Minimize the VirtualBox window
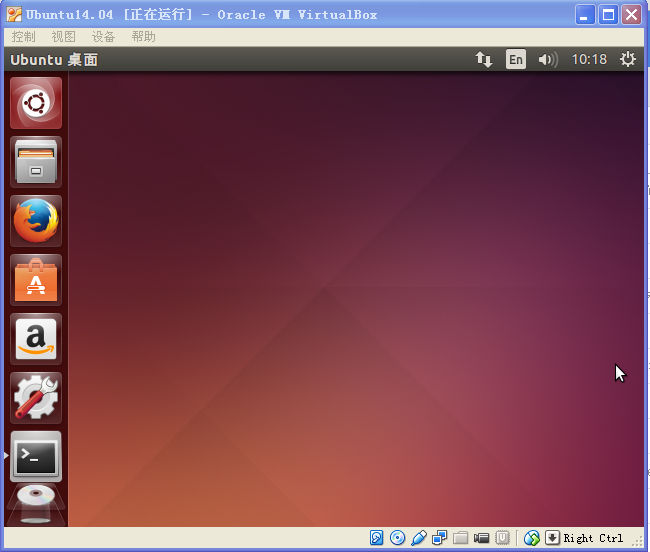Screen dimensions: 650x552 [x=585, y=15]
